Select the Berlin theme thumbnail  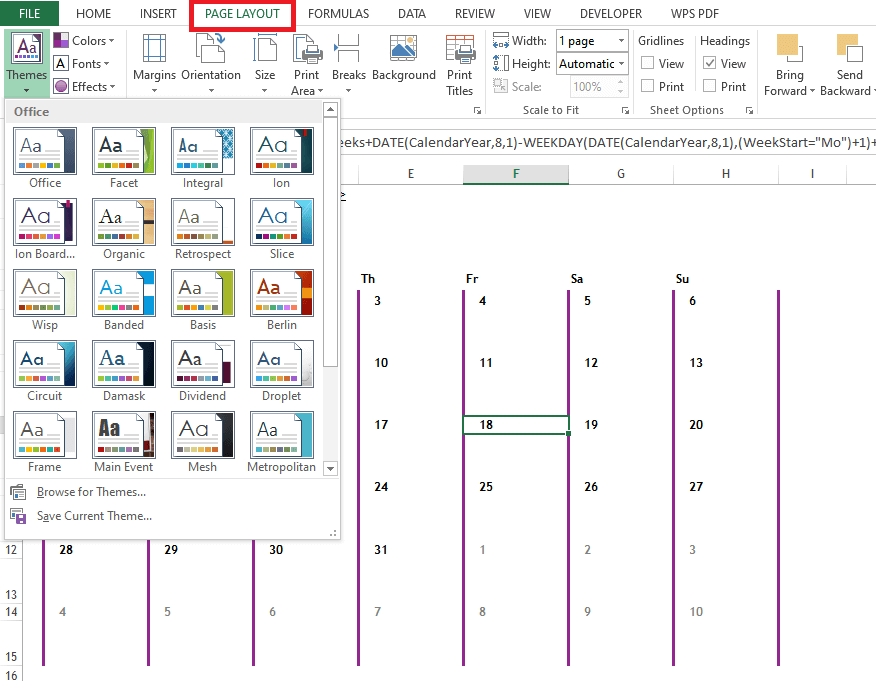(282, 294)
